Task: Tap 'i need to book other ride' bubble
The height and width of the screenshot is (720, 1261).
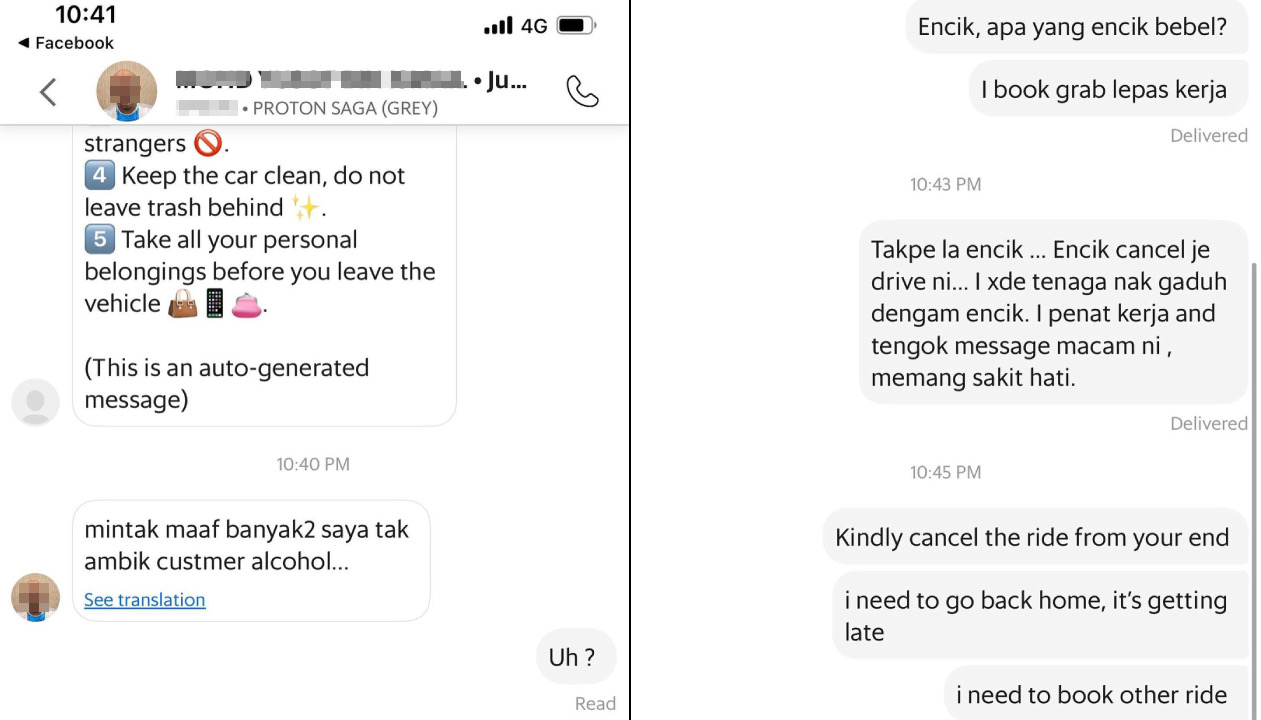Action: pyautogui.click(x=1096, y=695)
